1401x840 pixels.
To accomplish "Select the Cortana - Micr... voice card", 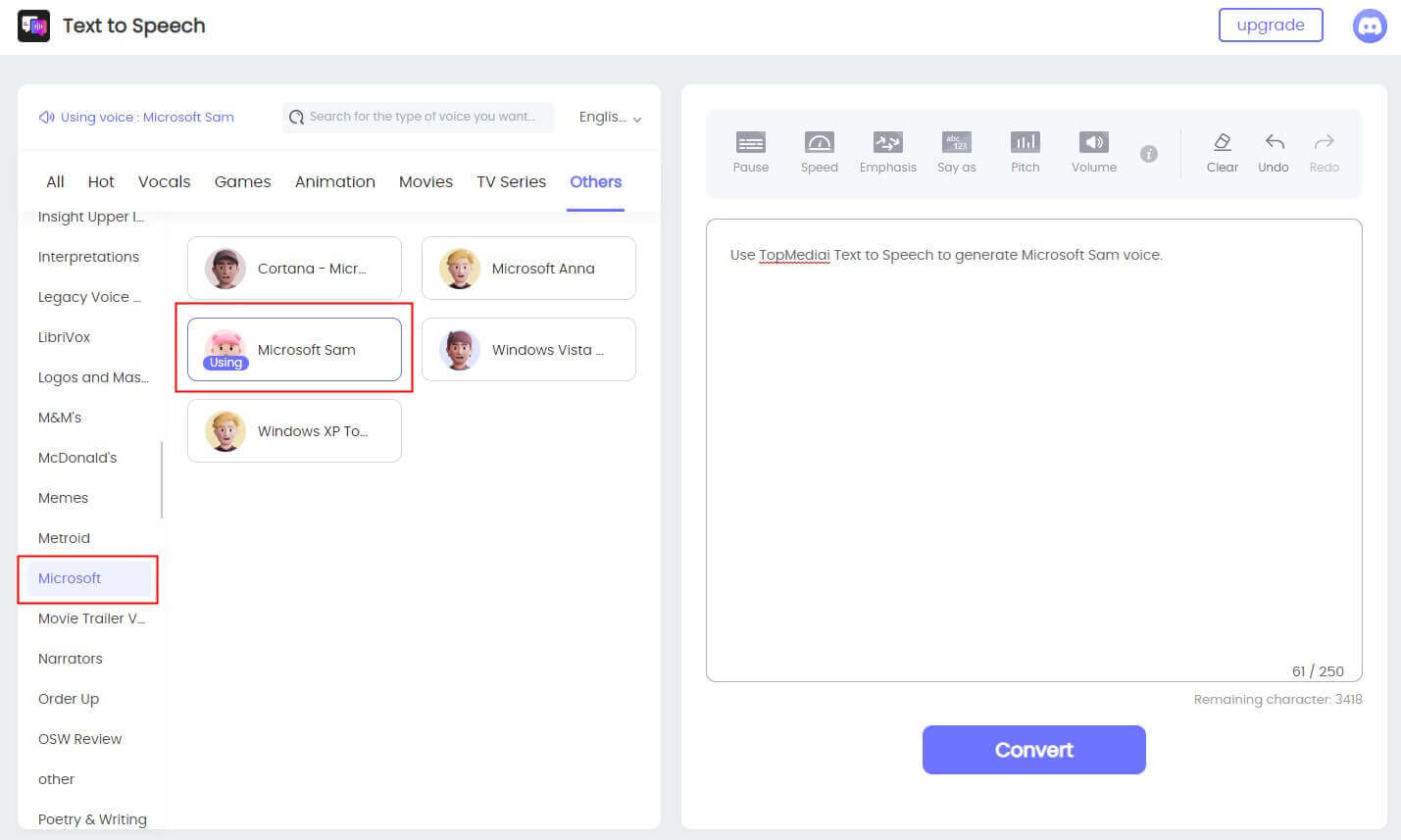I will click(294, 268).
